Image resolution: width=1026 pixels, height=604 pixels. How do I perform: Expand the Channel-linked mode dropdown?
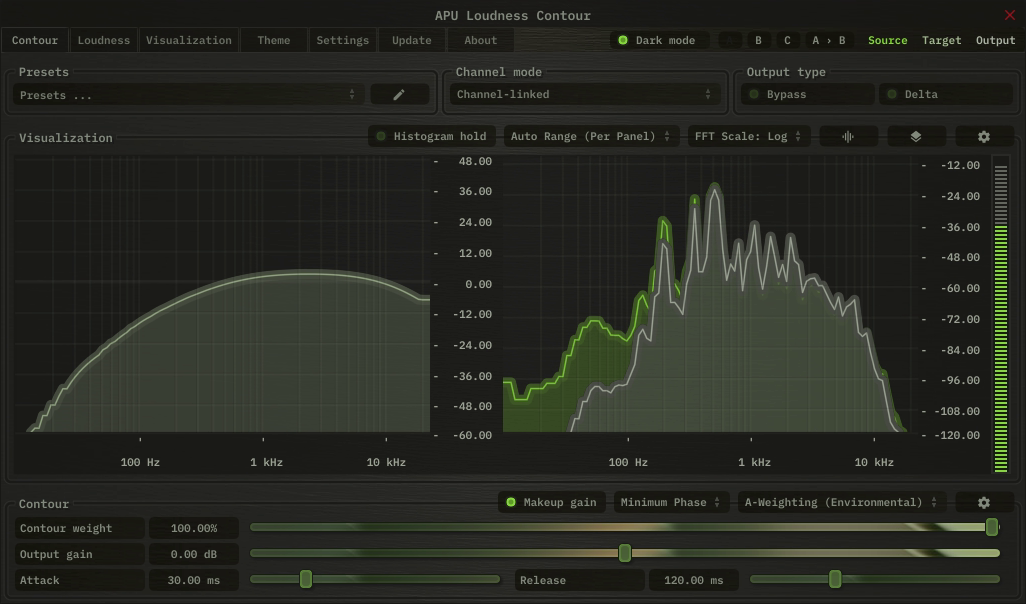pos(584,94)
